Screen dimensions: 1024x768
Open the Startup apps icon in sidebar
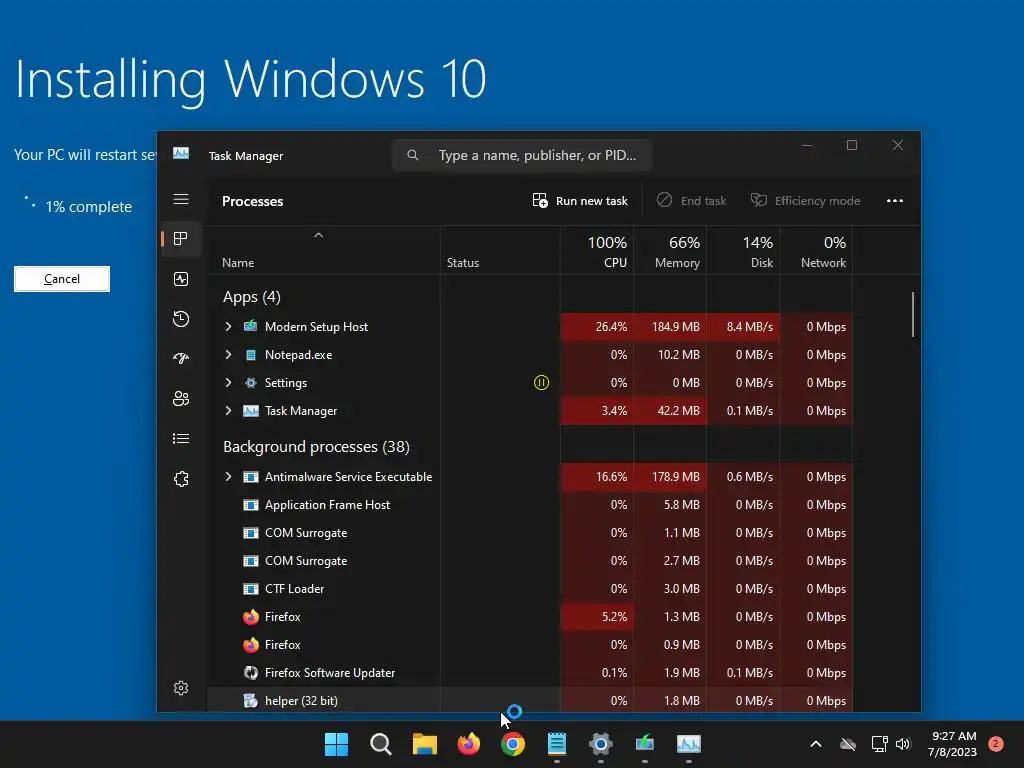[x=181, y=358]
